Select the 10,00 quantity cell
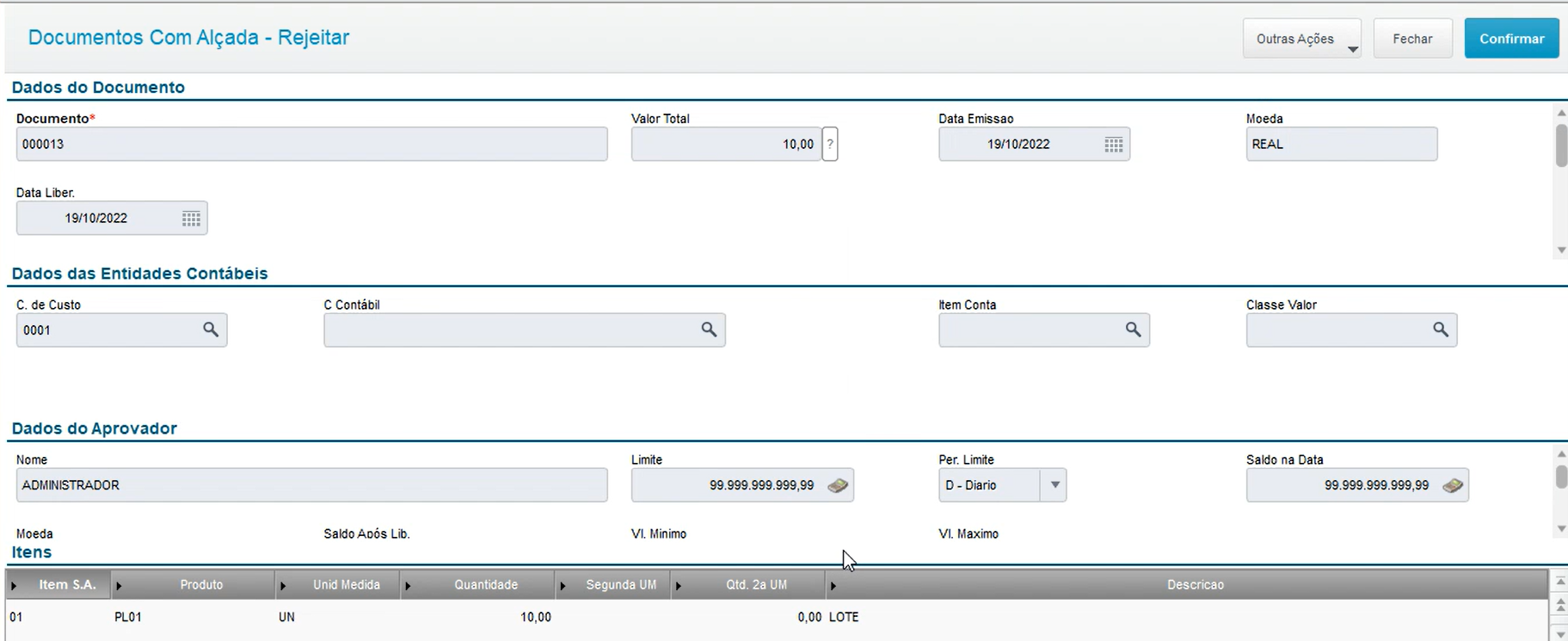Viewport: 1568px width, 641px height. [478, 617]
